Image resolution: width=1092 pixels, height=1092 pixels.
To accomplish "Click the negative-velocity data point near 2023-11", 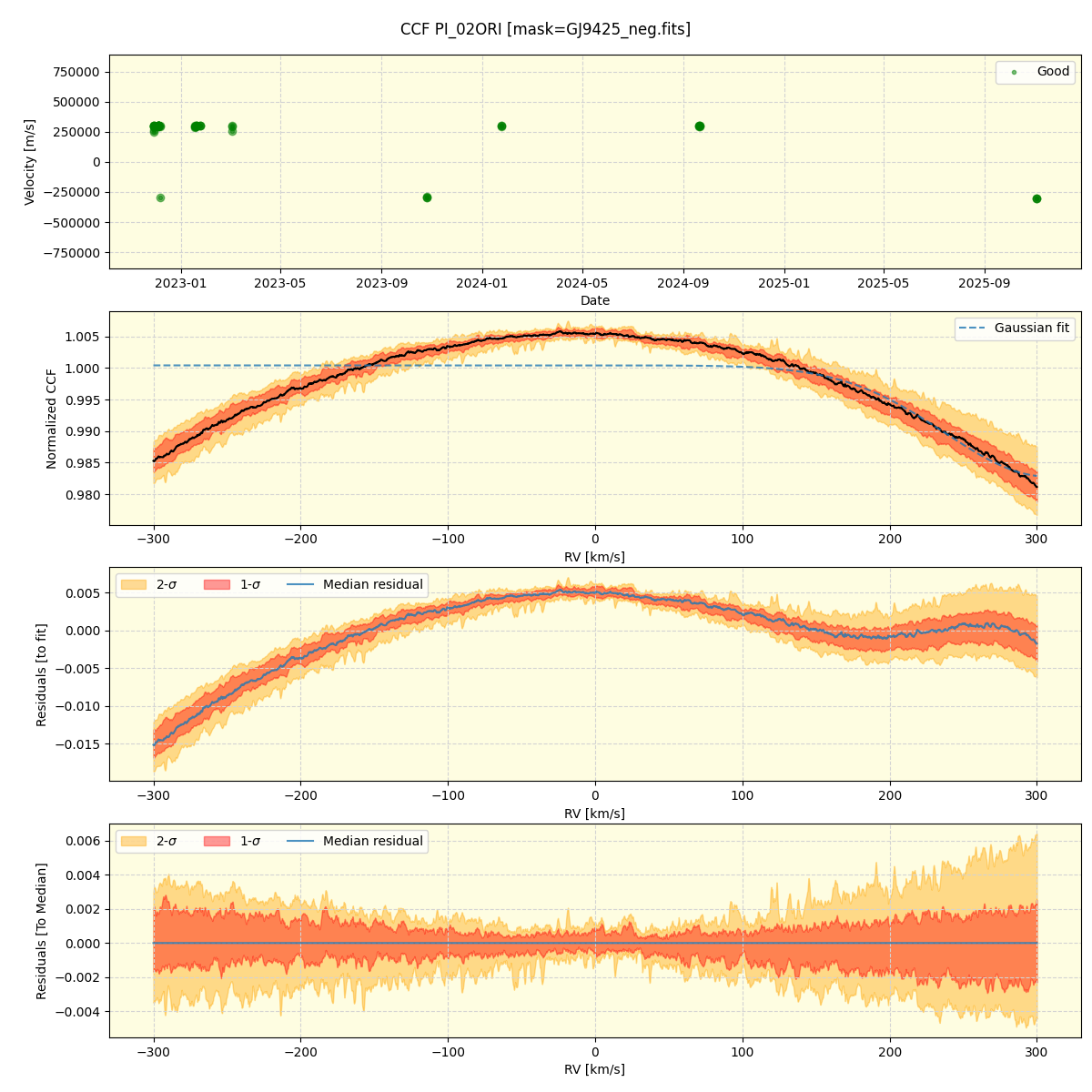I will pos(427,197).
